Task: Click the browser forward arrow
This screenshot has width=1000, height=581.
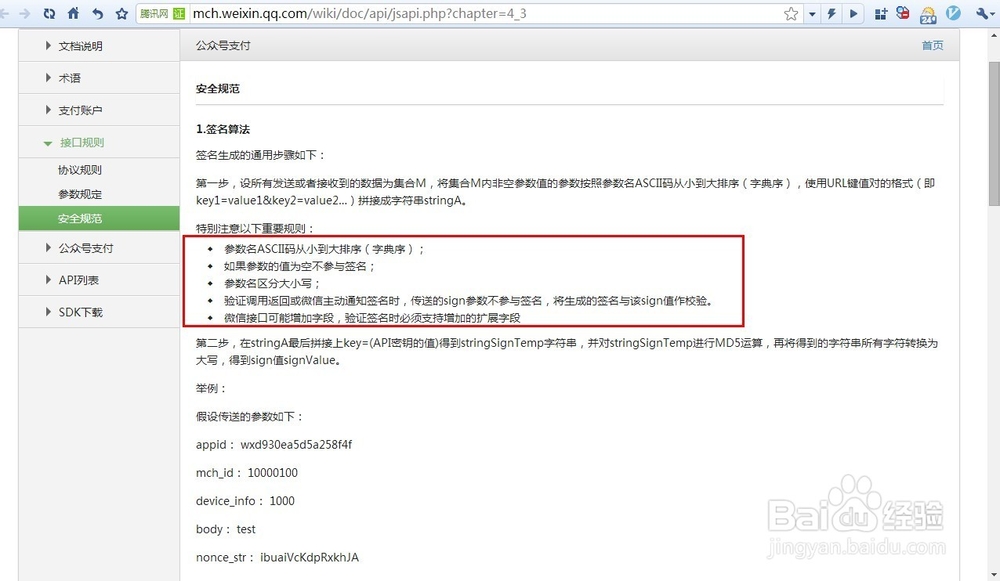Action: click(x=24, y=13)
